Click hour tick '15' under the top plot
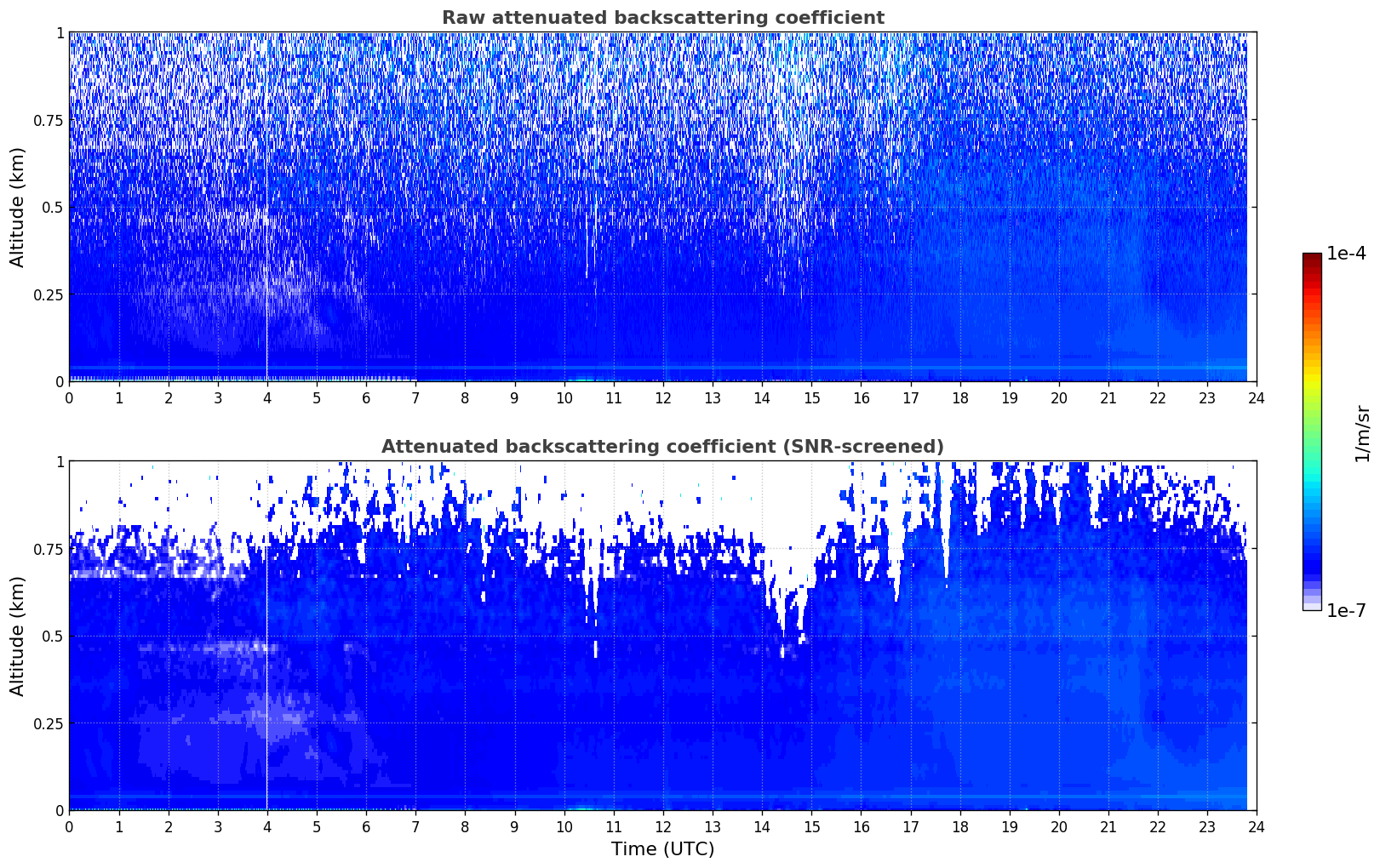Viewport: 1380px width, 868px height. click(811, 397)
